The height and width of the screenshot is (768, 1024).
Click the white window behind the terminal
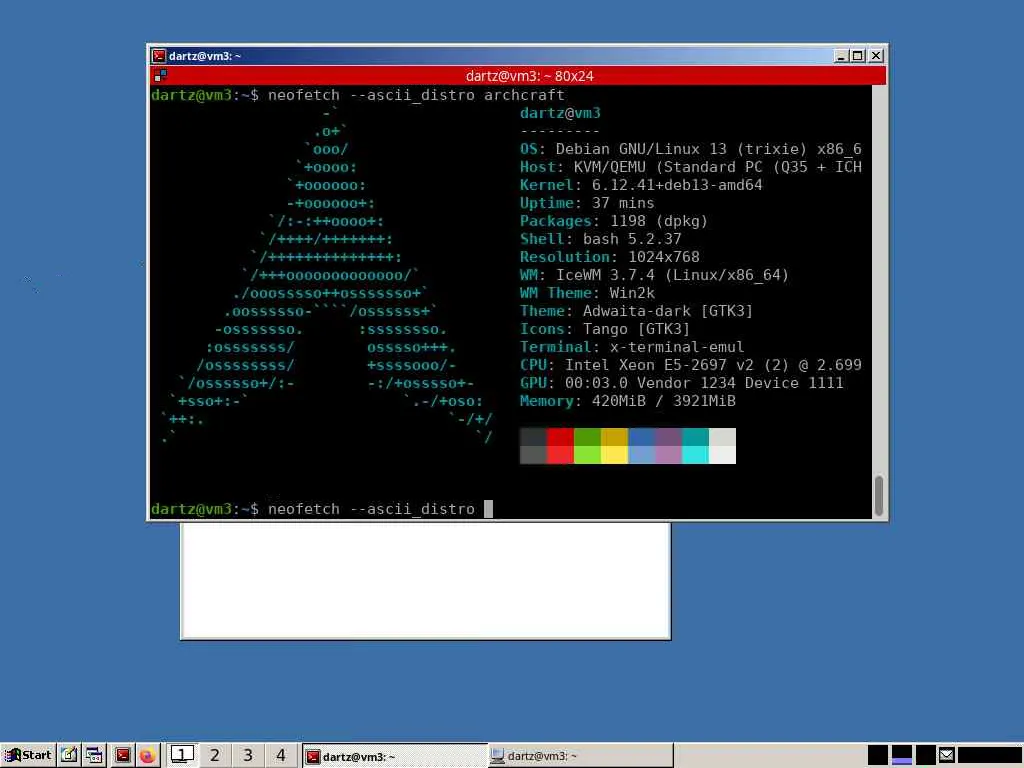[x=425, y=580]
